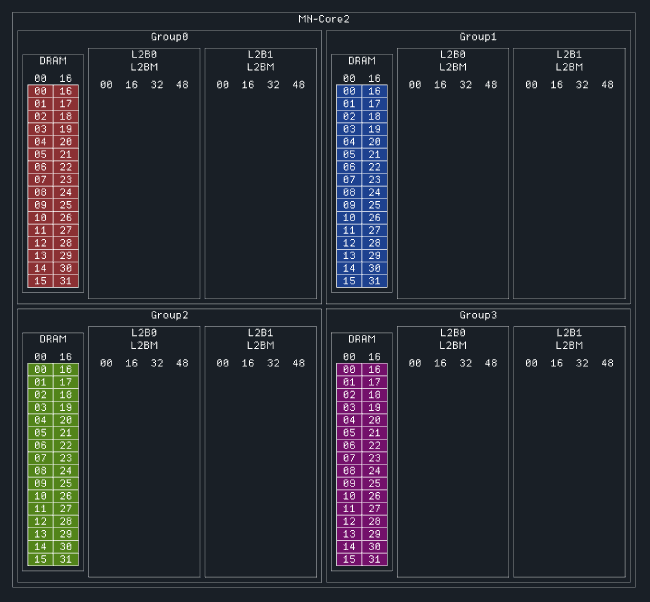Select the L2B0 label in Group0
This screenshot has width=650, height=602.
(144, 55)
